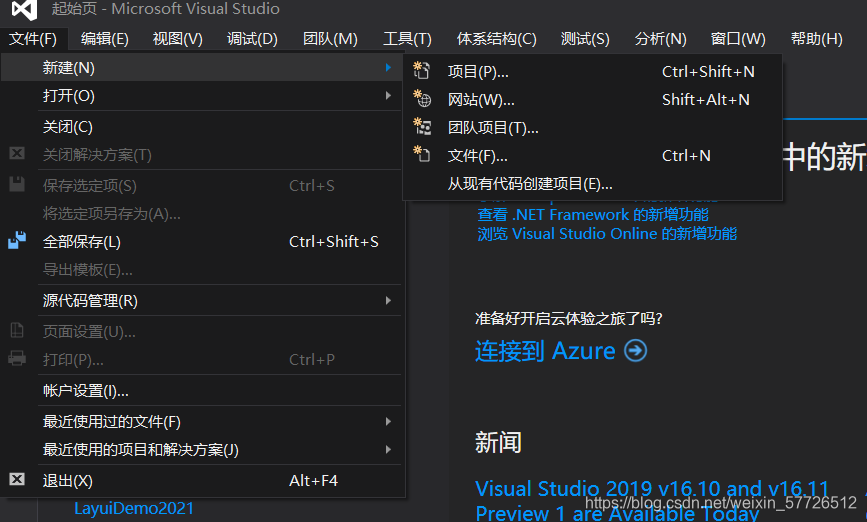The width and height of the screenshot is (867, 522).
Task: Open 帐户设置(I)... menu entry
Action: point(201,390)
